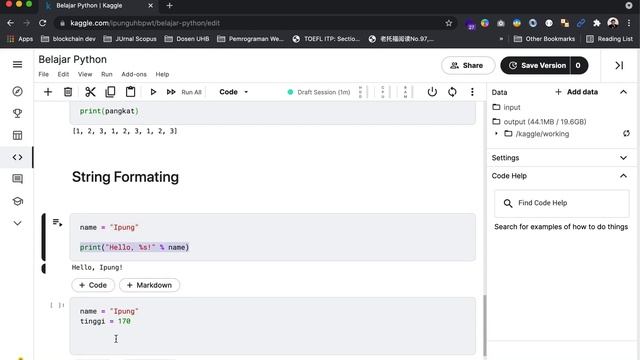The height and width of the screenshot is (360, 640).
Task: Delete cell using trash icon
Action: [68, 92]
